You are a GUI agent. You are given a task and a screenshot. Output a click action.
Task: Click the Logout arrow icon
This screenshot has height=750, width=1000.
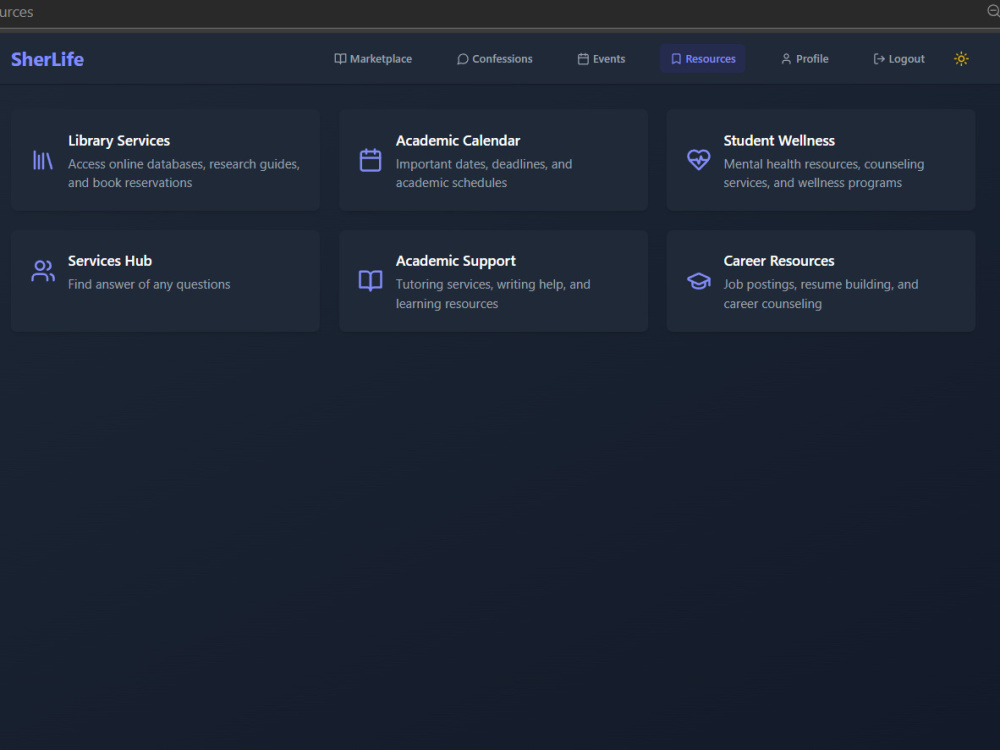pyautogui.click(x=879, y=59)
